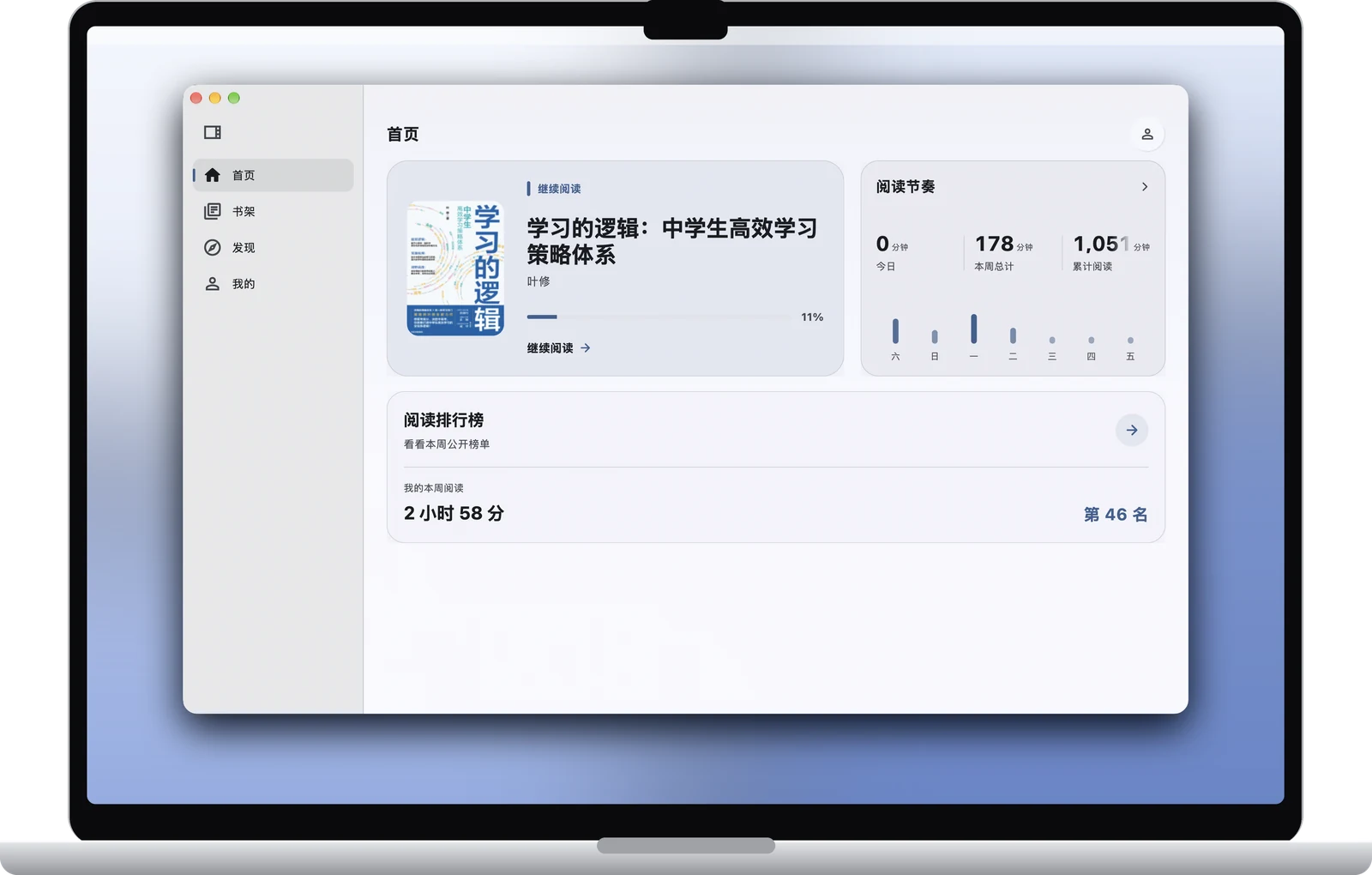Click 看看本周公开榜单 subtitle
The height and width of the screenshot is (875, 1372).
(x=447, y=444)
